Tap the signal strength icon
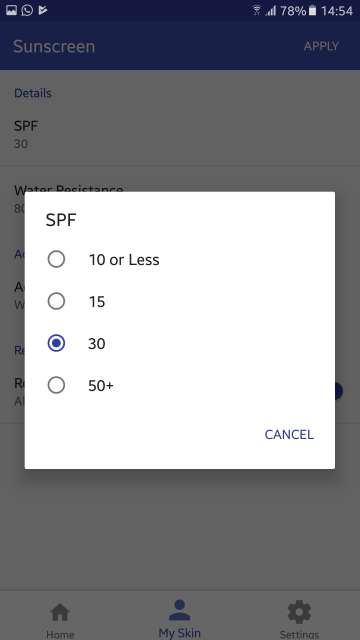This screenshot has width=360, height=640. click(x=271, y=11)
